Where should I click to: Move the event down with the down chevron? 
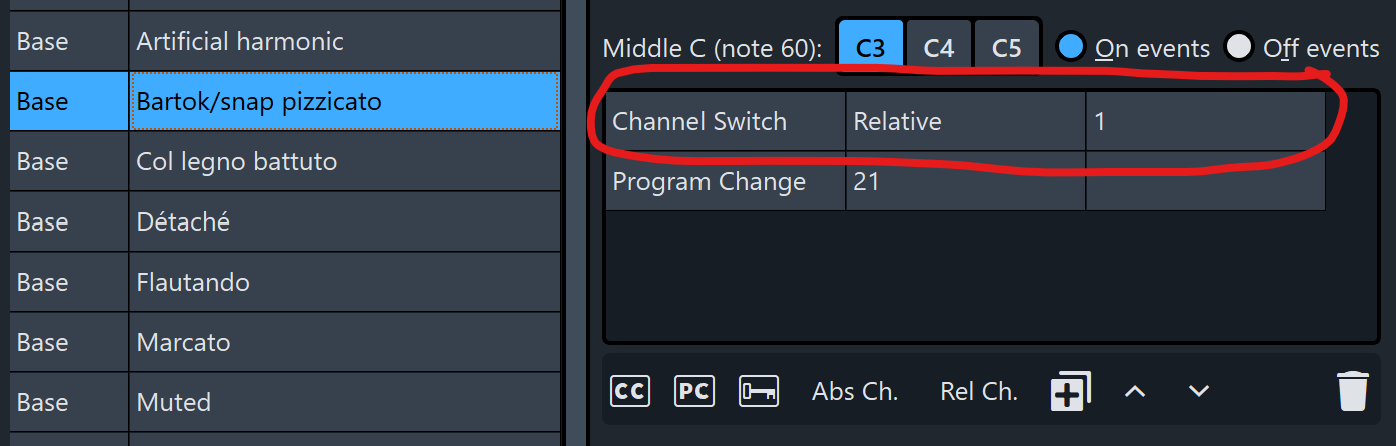(1199, 391)
